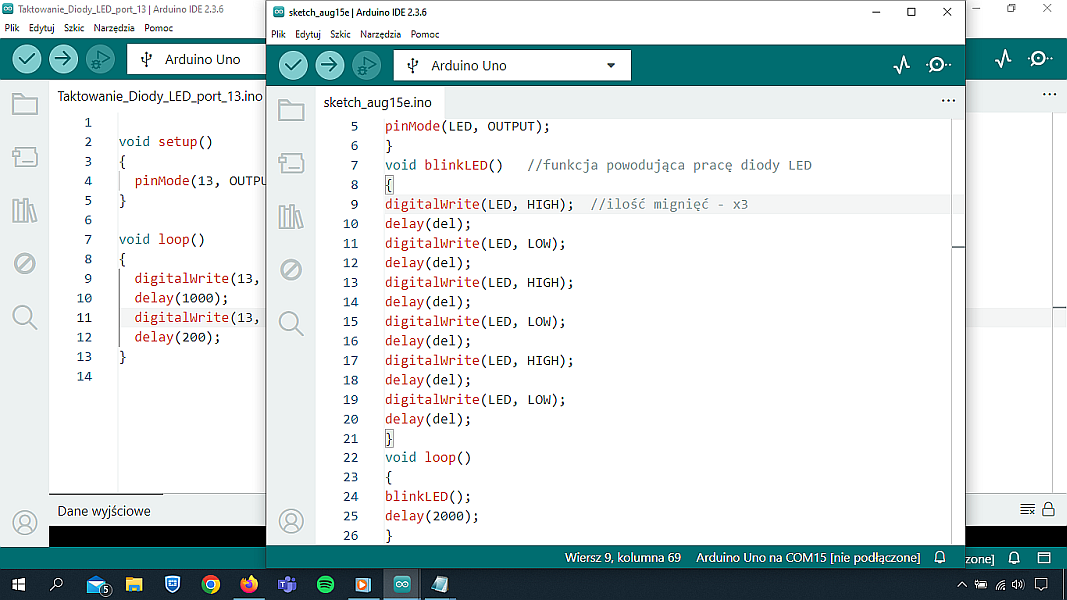Open Plik menu in sketch_aug15e window
This screenshot has width=1067, height=600.
278,34
